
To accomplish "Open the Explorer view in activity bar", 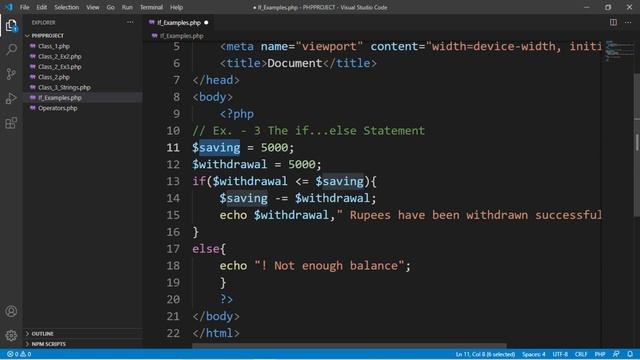I will tap(11, 26).
